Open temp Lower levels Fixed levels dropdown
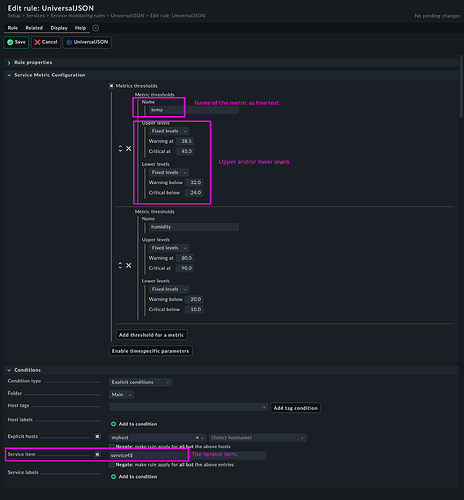The image size is (464, 500). coord(169,173)
